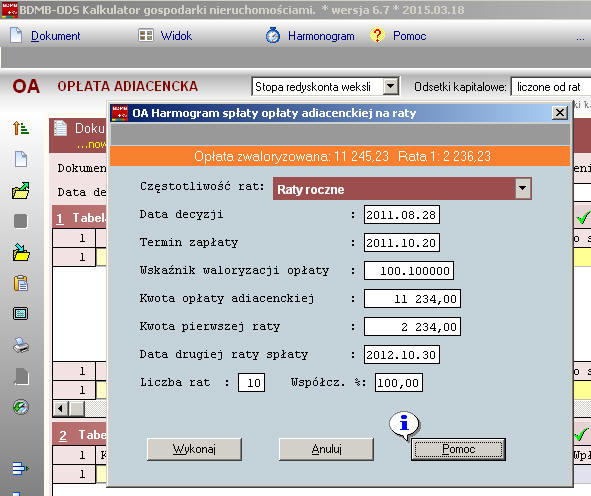Open folder icon with green arrow

pyautogui.click(x=21, y=190)
